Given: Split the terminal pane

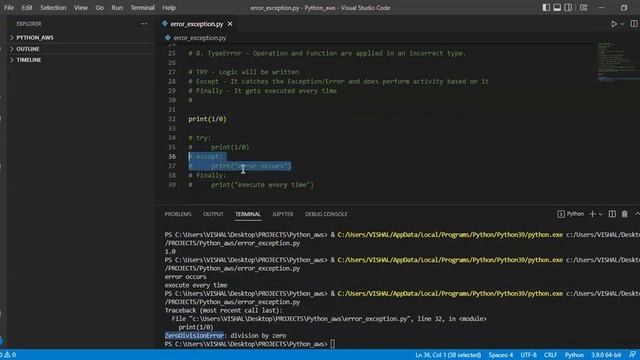Looking at the screenshot, I should tap(612, 214).
